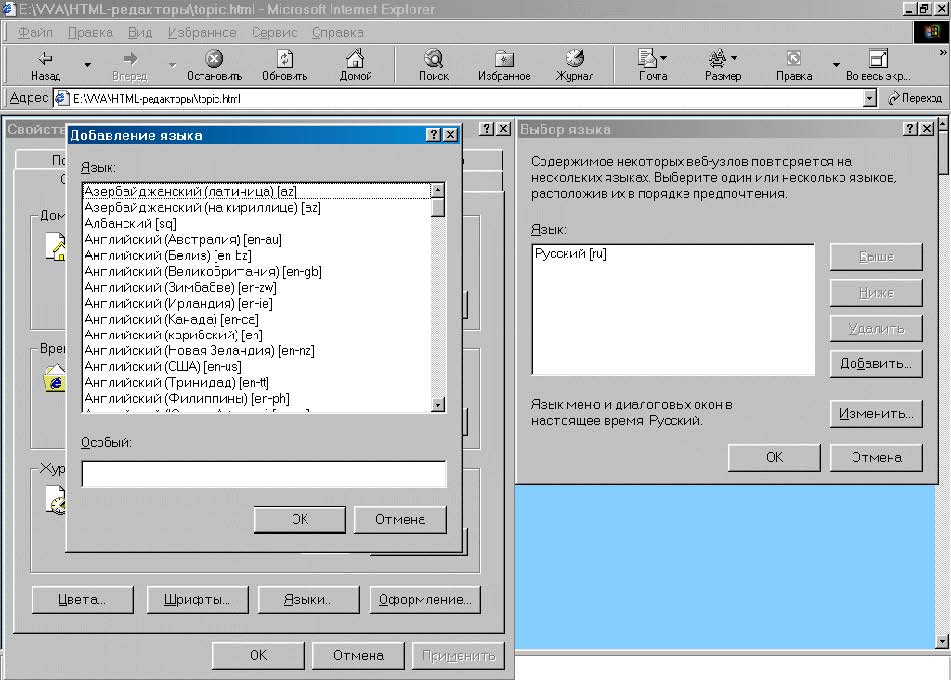The width and height of the screenshot is (951, 680).
Task: Click the language list scrollbar thumb
Action: pyautogui.click(x=438, y=207)
